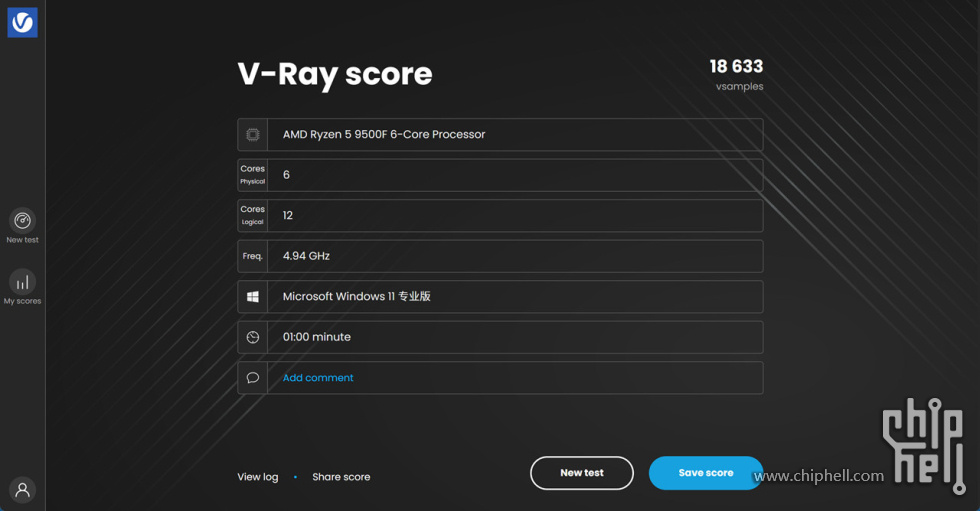
Task: Add a comment to the score
Action: coord(318,378)
